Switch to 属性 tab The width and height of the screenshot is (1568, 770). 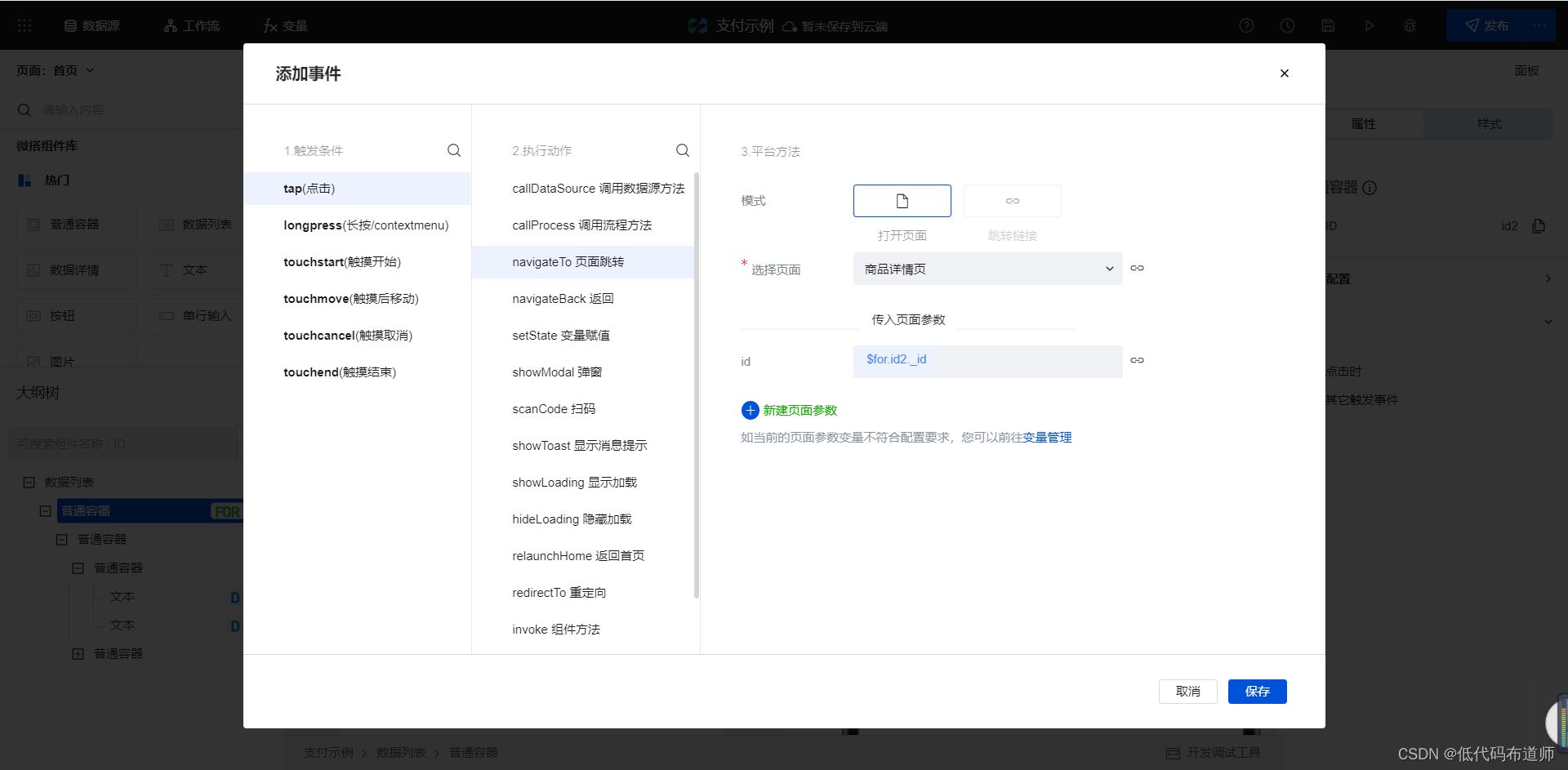coord(1363,124)
